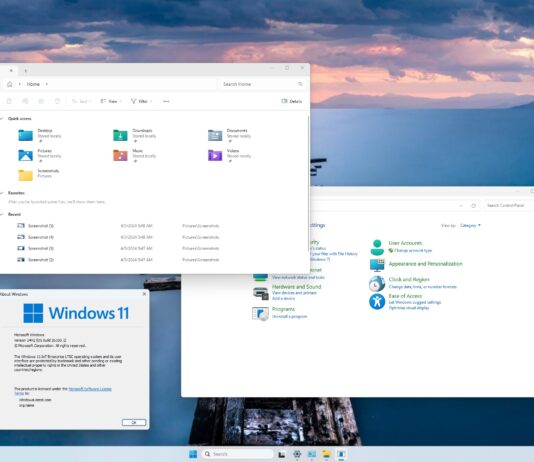Open Programs category link
Viewport: 534px width, 462px height.
pyautogui.click(x=283, y=309)
